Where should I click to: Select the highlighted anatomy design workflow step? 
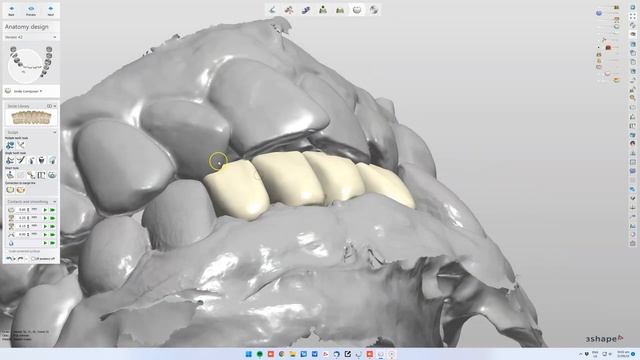[x=357, y=10]
